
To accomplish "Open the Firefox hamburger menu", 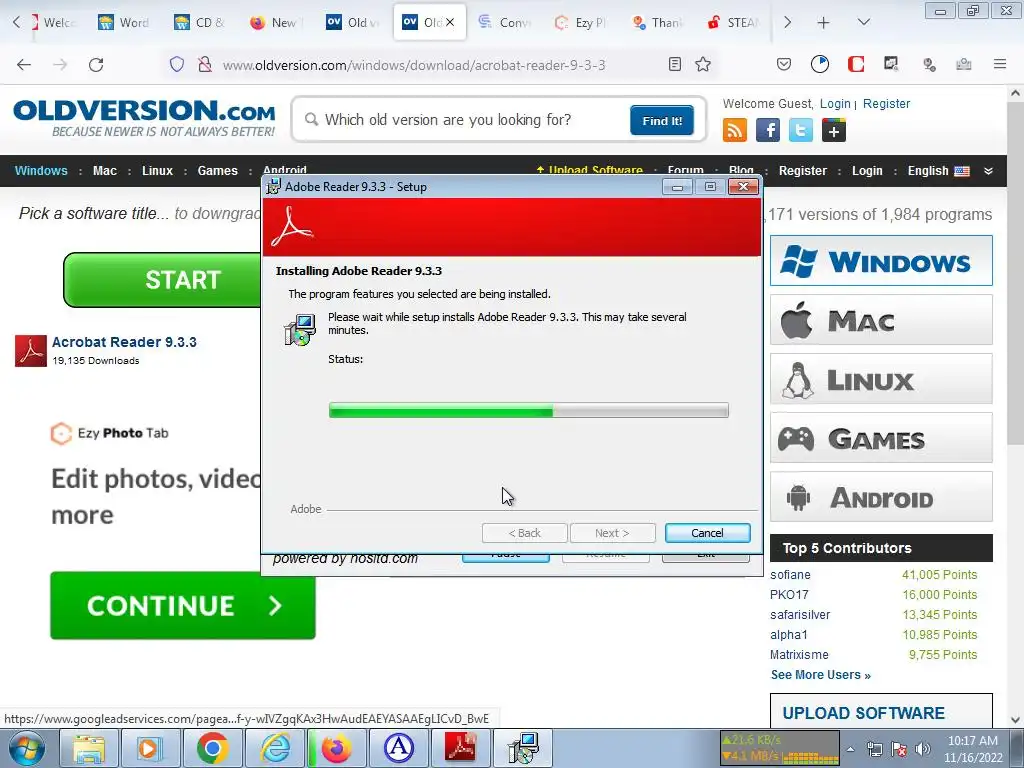I will tap(1000, 64).
